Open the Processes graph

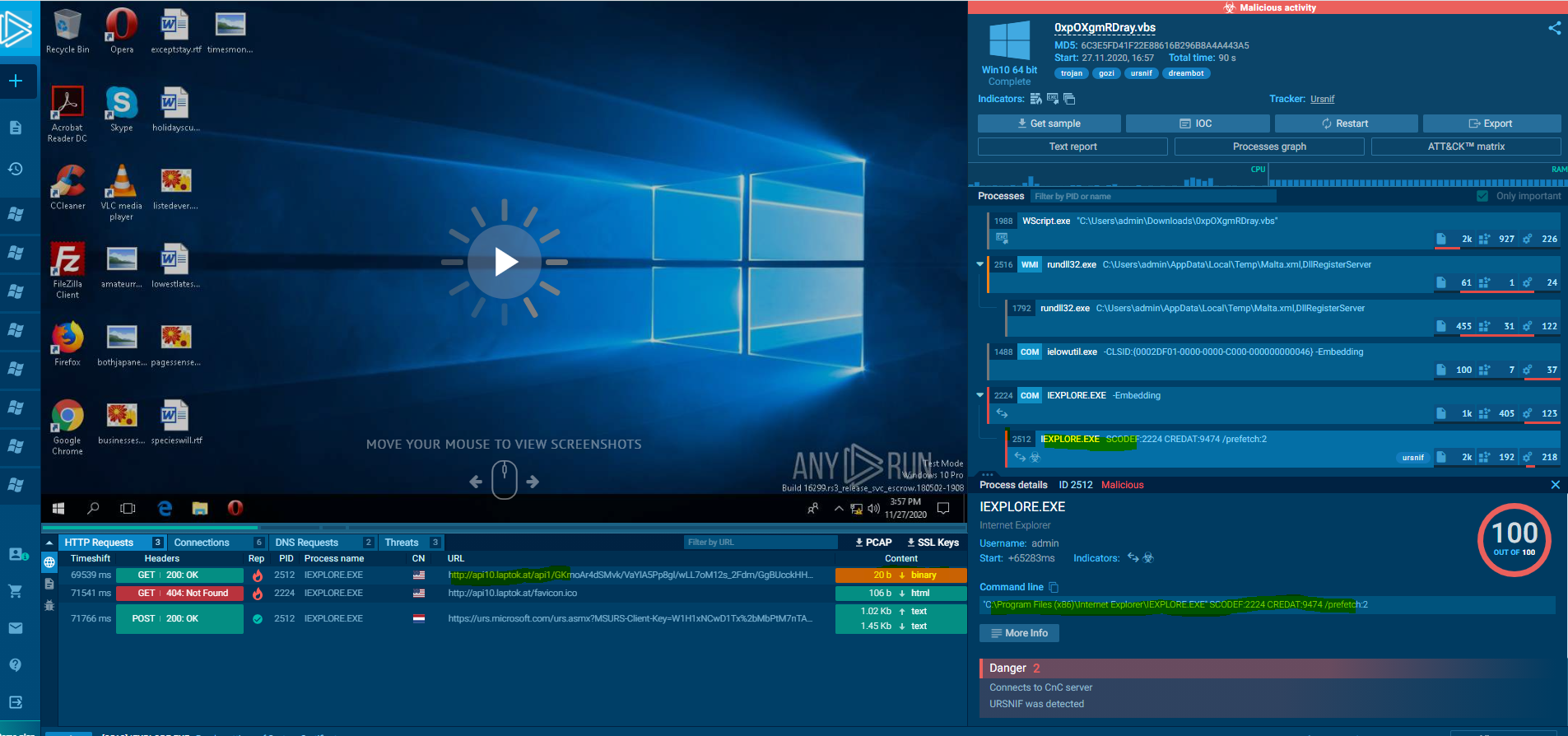point(1269,147)
